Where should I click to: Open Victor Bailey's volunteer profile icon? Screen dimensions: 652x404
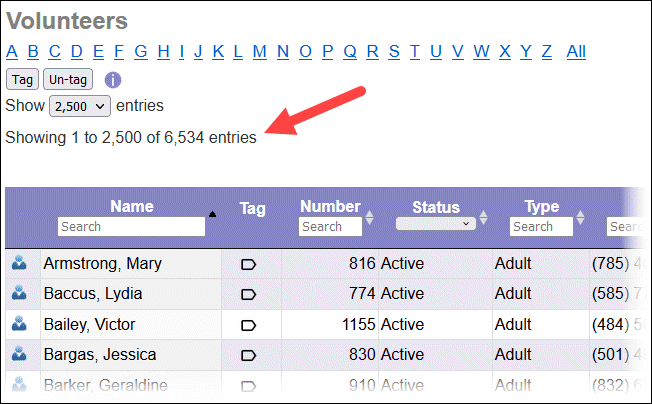(19, 324)
